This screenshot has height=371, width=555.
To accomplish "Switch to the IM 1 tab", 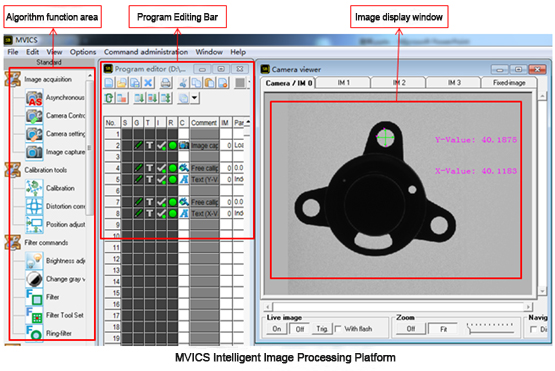I will 343,82.
